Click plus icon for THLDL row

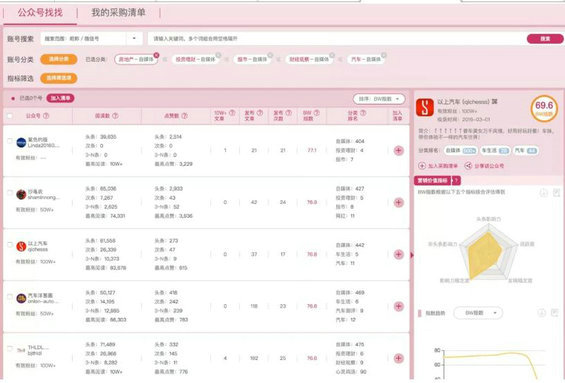[398, 358]
